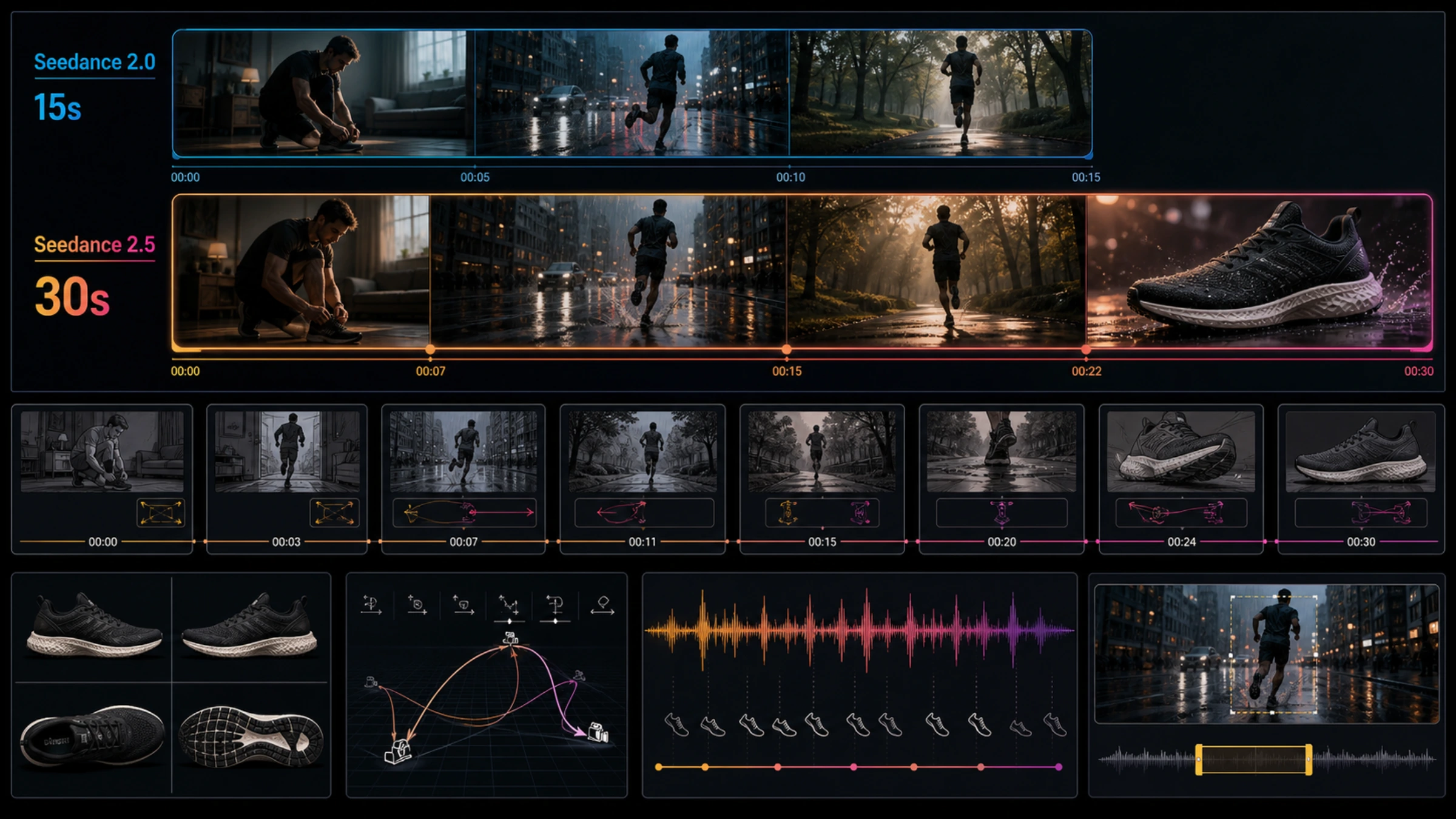Choose the zigzag path icon in the camera path toolbar
The height and width of the screenshot is (819, 1456).
pyautogui.click(x=508, y=605)
